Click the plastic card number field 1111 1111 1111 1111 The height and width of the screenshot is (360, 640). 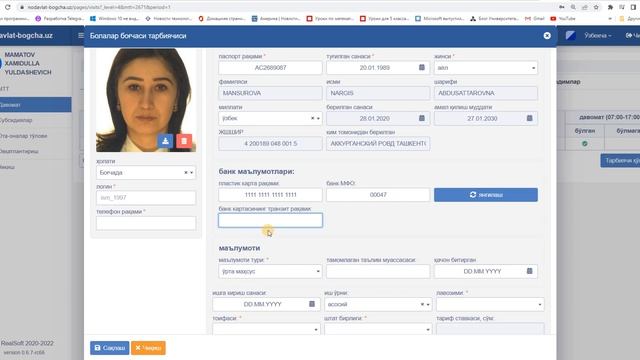click(270, 195)
